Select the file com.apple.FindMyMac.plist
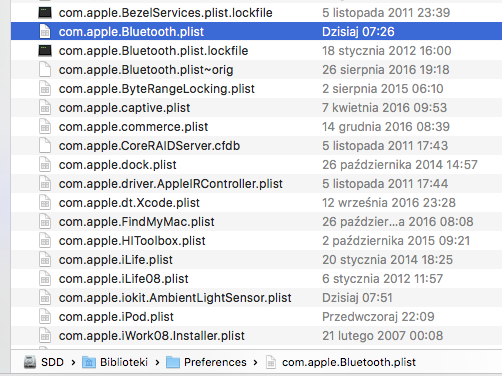The width and height of the screenshot is (502, 376). (x=137, y=222)
